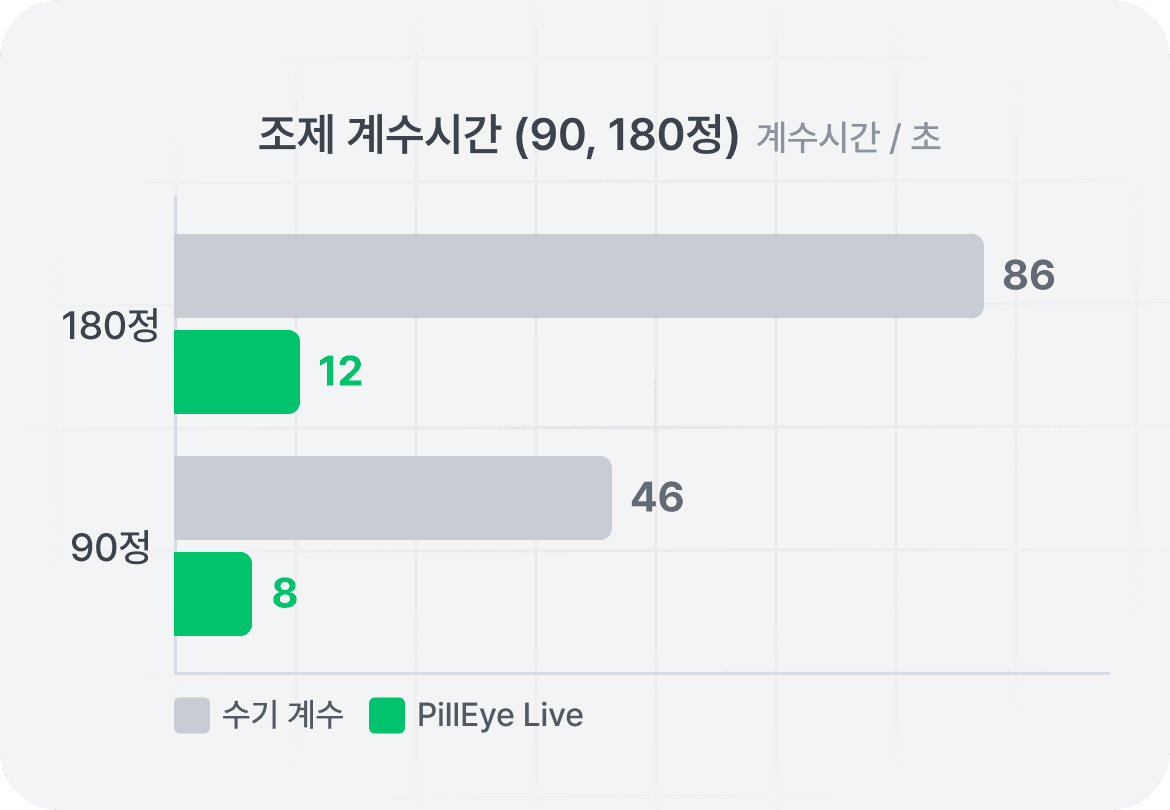The height and width of the screenshot is (810, 1170).
Task: Toggle the PillEye Live legend text label
Action: pyautogui.click(x=500, y=716)
